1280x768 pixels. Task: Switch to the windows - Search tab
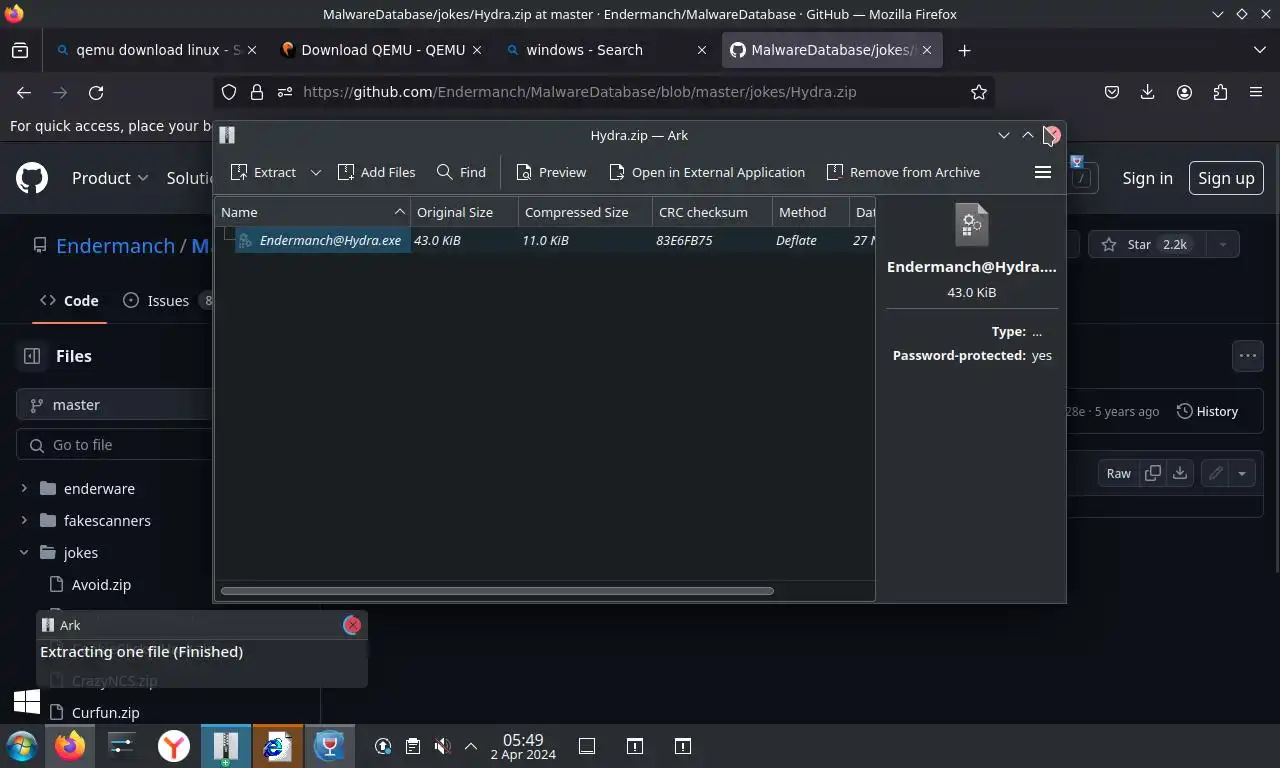coord(607,50)
